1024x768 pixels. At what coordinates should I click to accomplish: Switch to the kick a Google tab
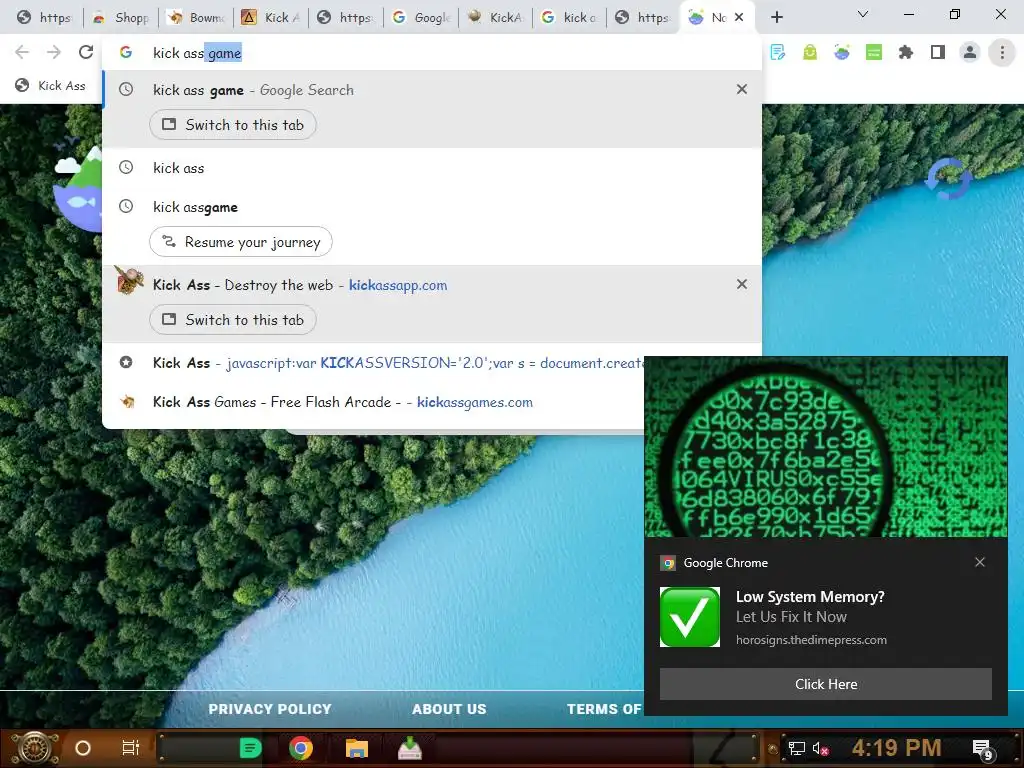pyautogui.click(x=570, y=18)
